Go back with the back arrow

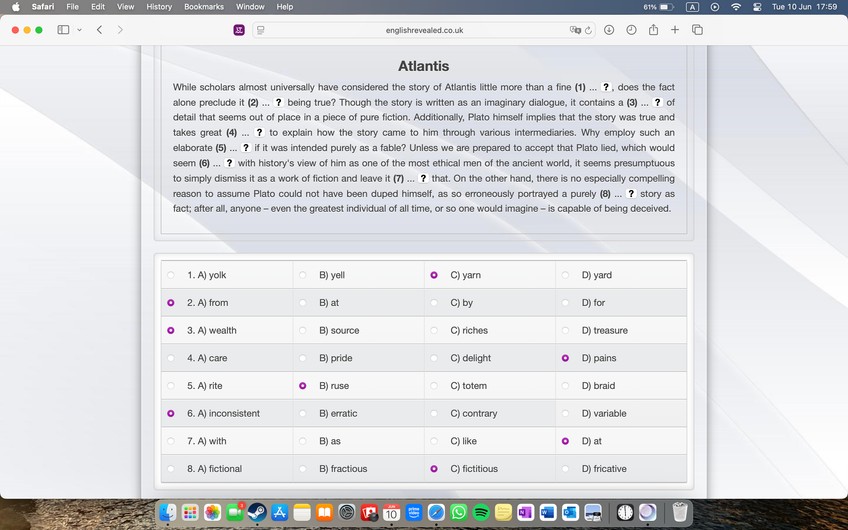pyautogui.click(x=100, y=30)
